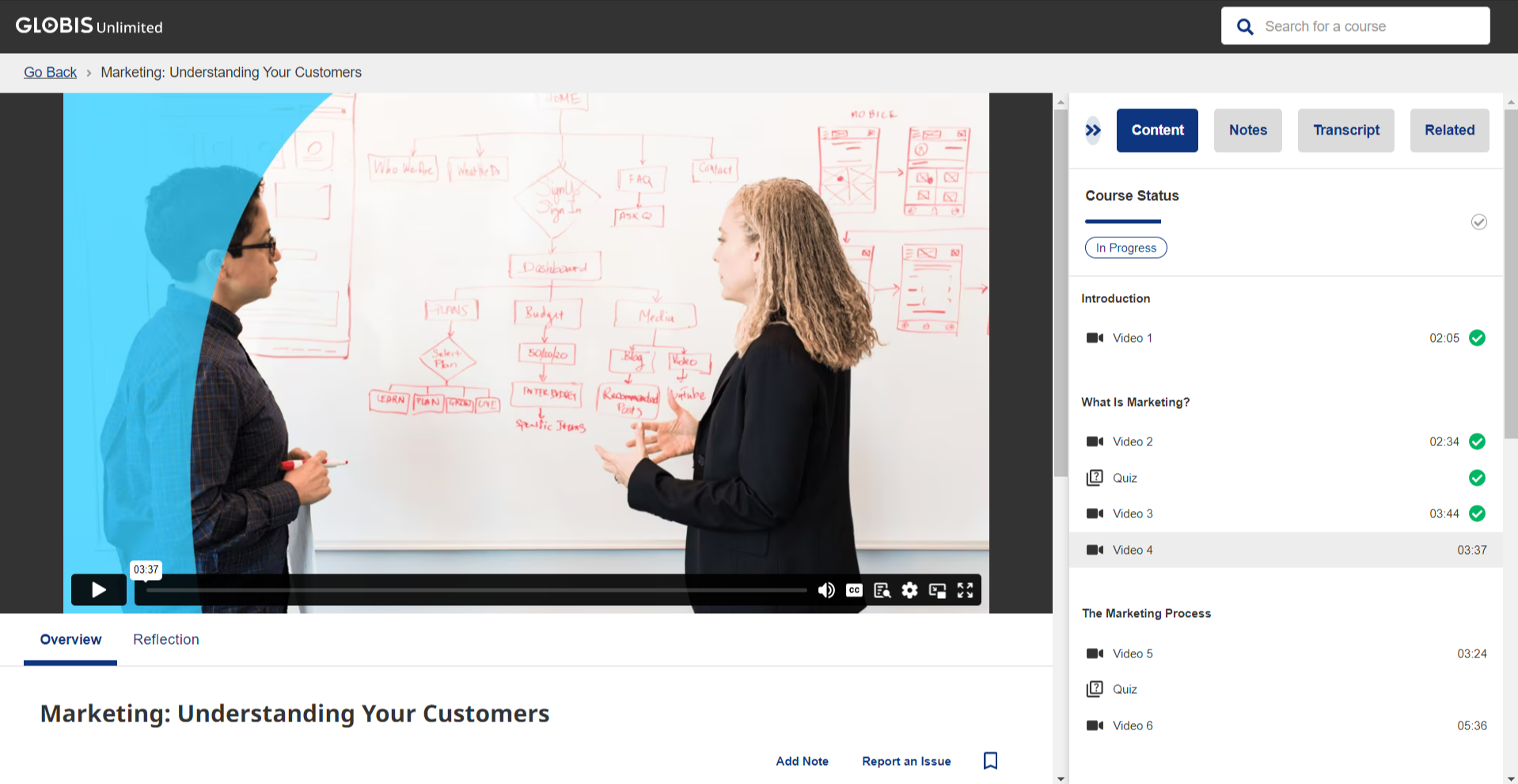Show the Related tab
Screen dimensions: 1518x784
[x=1449, y=131]
